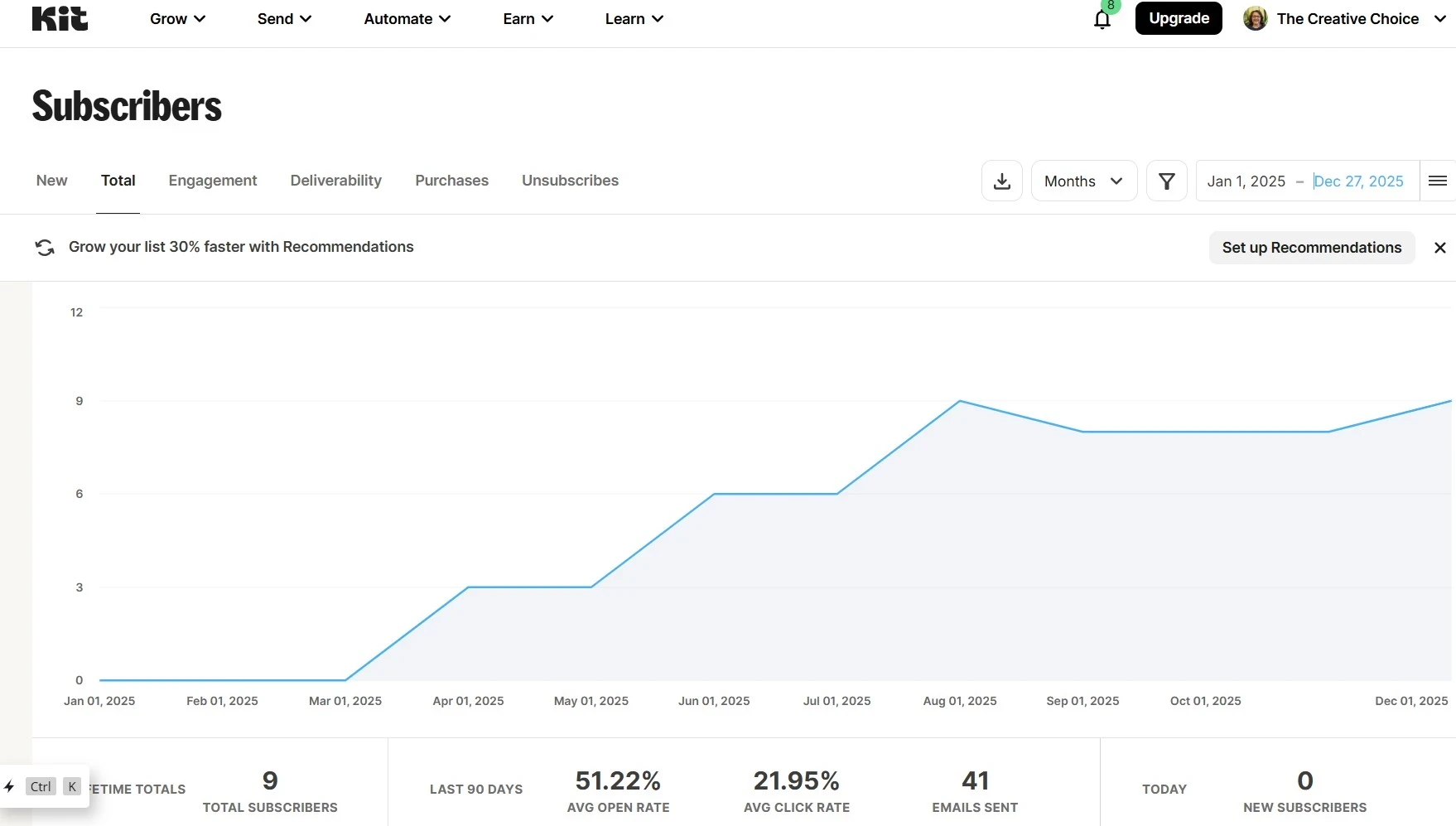1456x826 pixels.
Task: Switch to the Unsubscribes tab
Action: click(570, 181)
